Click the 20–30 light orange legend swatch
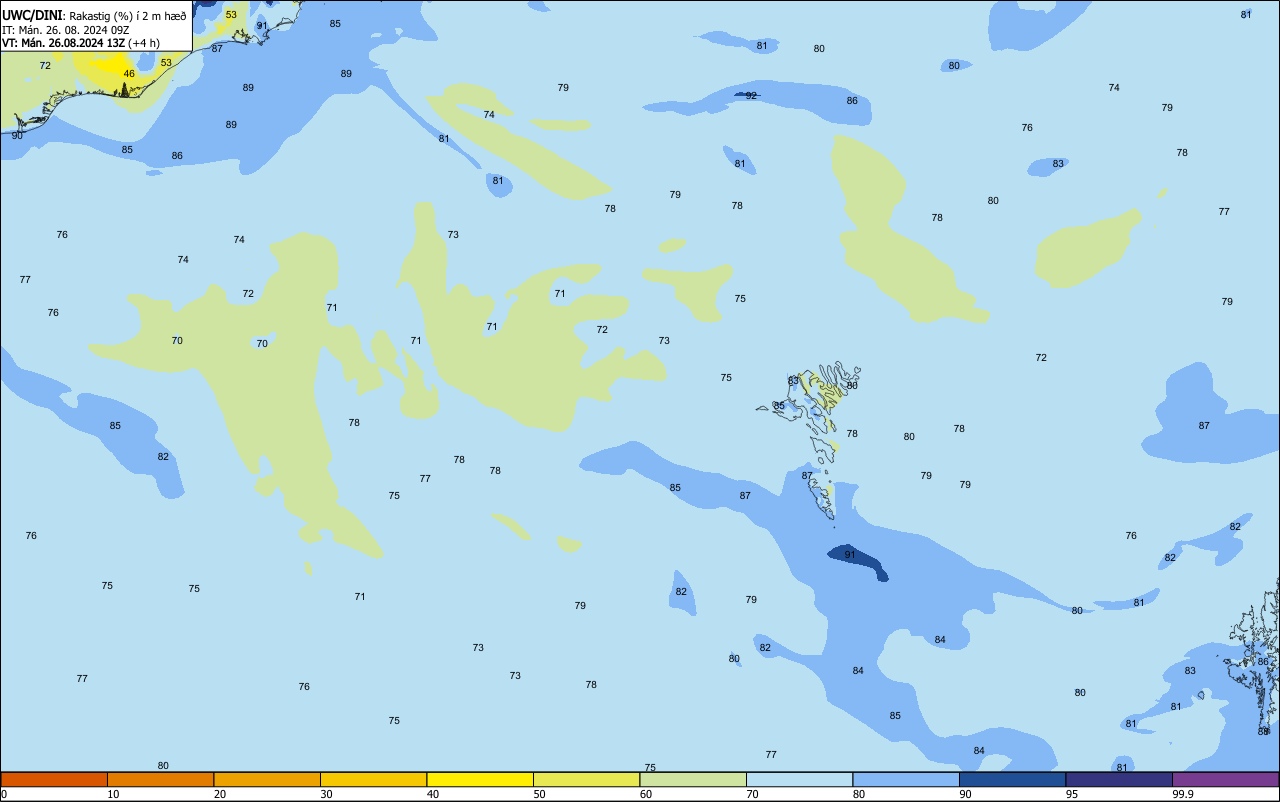1280x802 pixels. click(x=267, y=779)
